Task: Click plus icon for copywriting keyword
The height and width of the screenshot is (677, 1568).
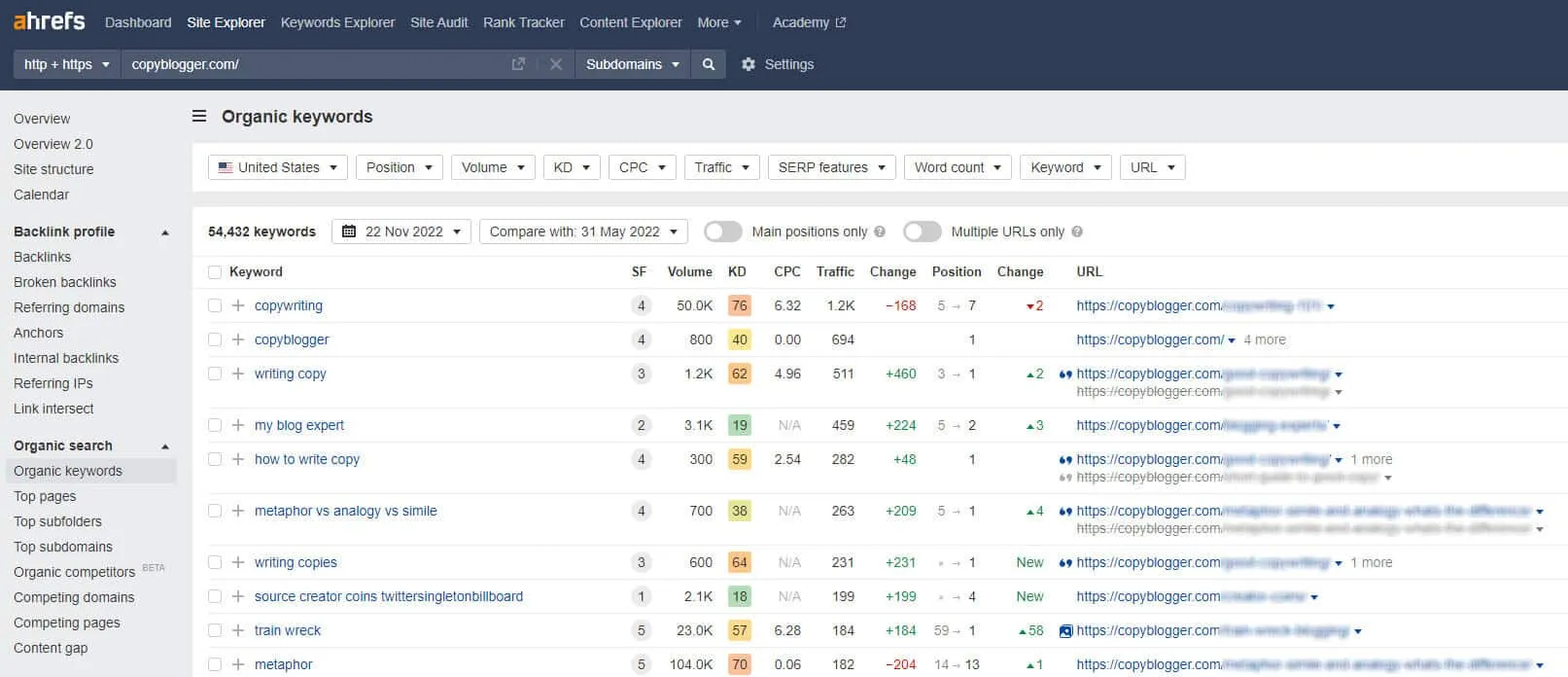Action: [238, 305]
